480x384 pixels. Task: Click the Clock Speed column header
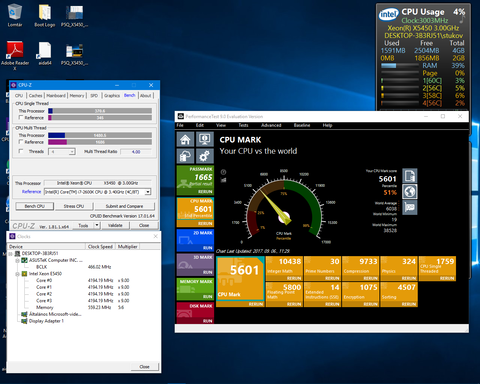100,247
